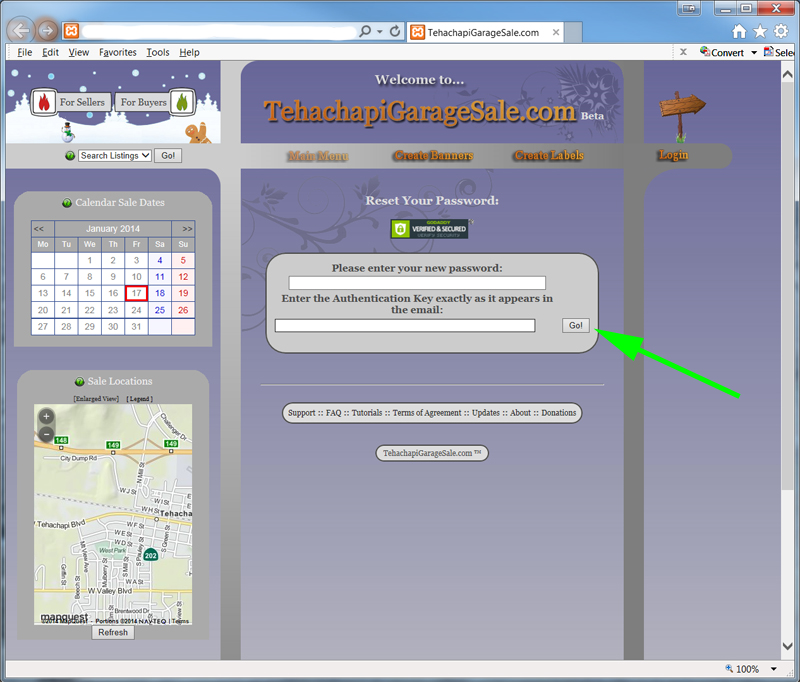Open Create Labels page

549,156
